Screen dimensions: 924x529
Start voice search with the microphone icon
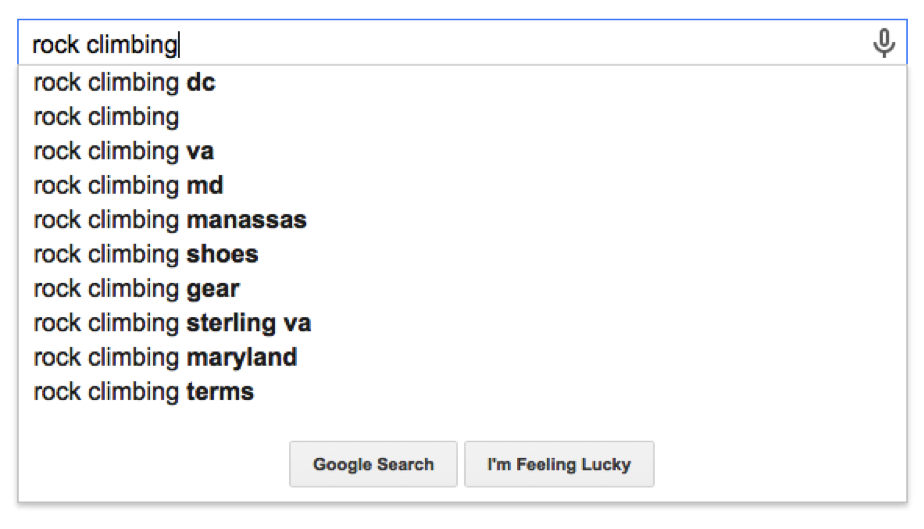coord(883,43)
